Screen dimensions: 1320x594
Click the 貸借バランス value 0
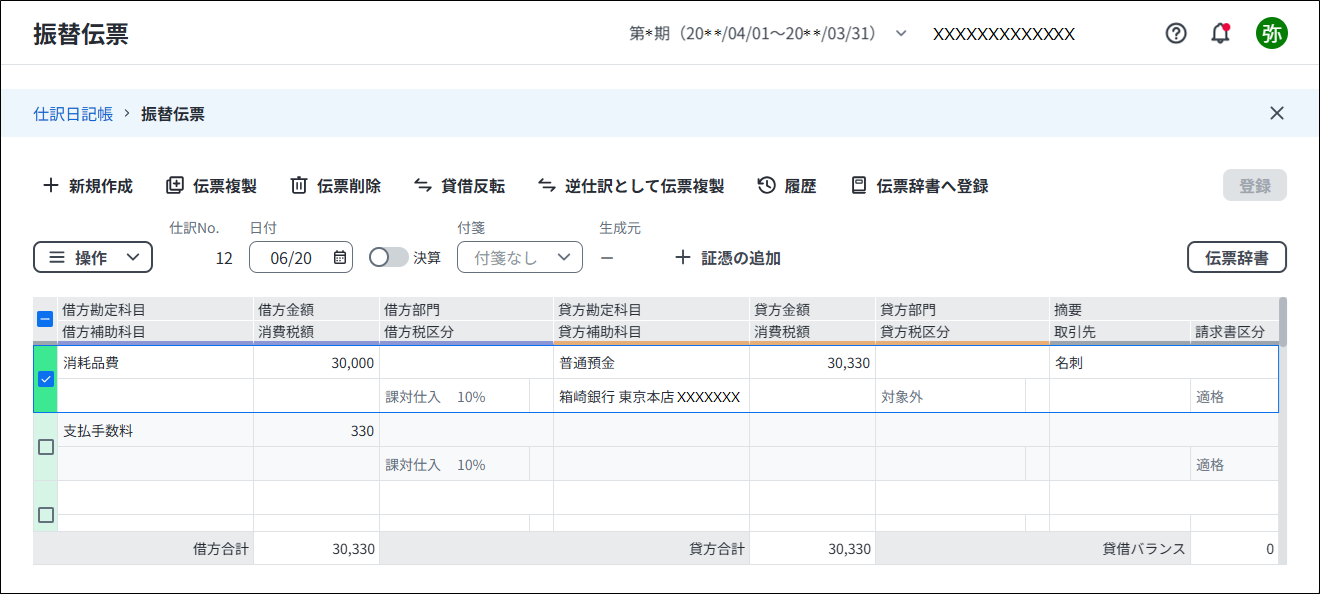click(1234, 549)
